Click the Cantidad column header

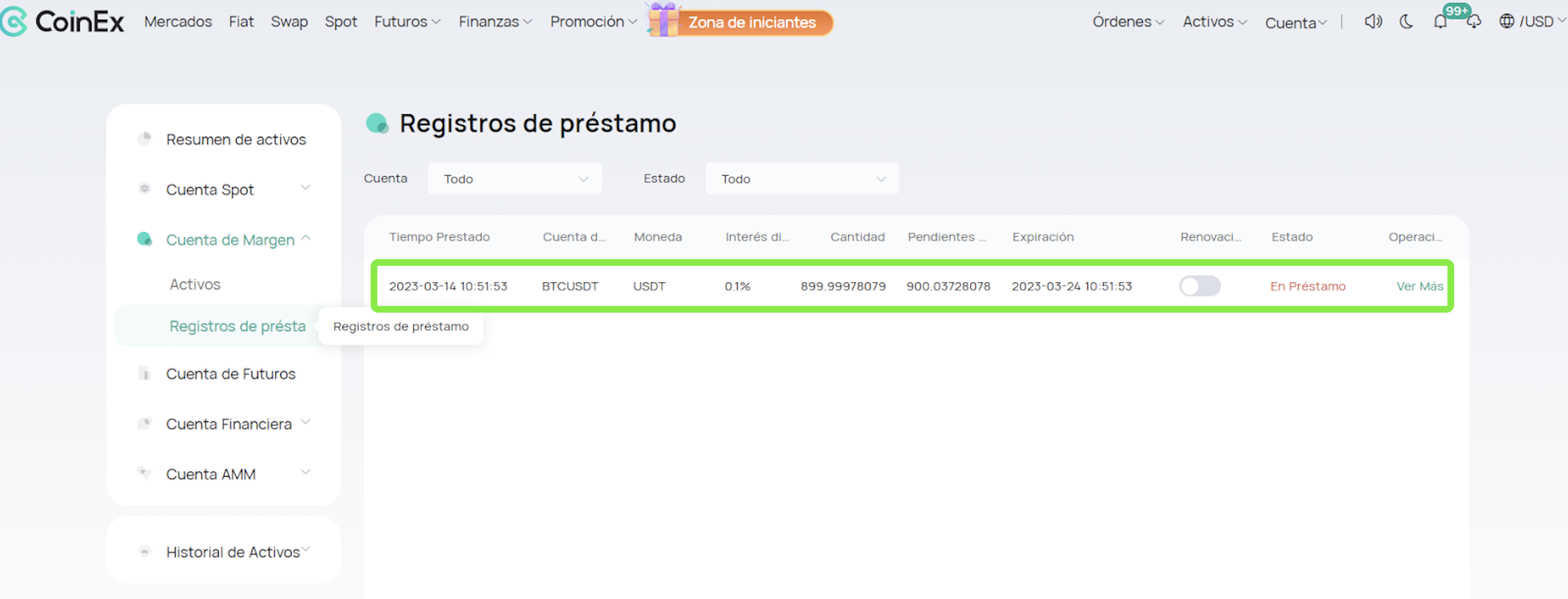[857, 237]
